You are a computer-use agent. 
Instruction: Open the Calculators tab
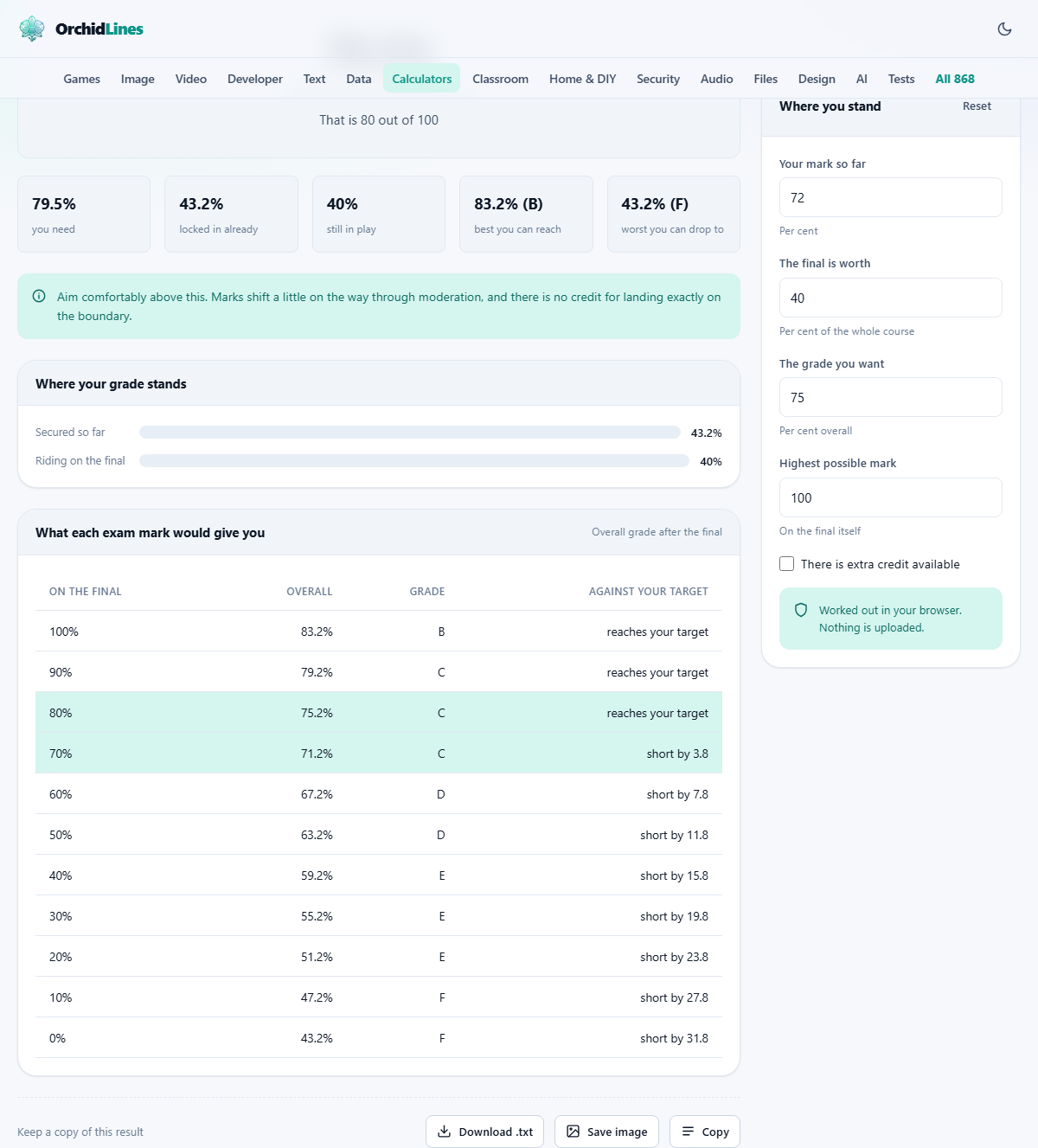point(422,79)
